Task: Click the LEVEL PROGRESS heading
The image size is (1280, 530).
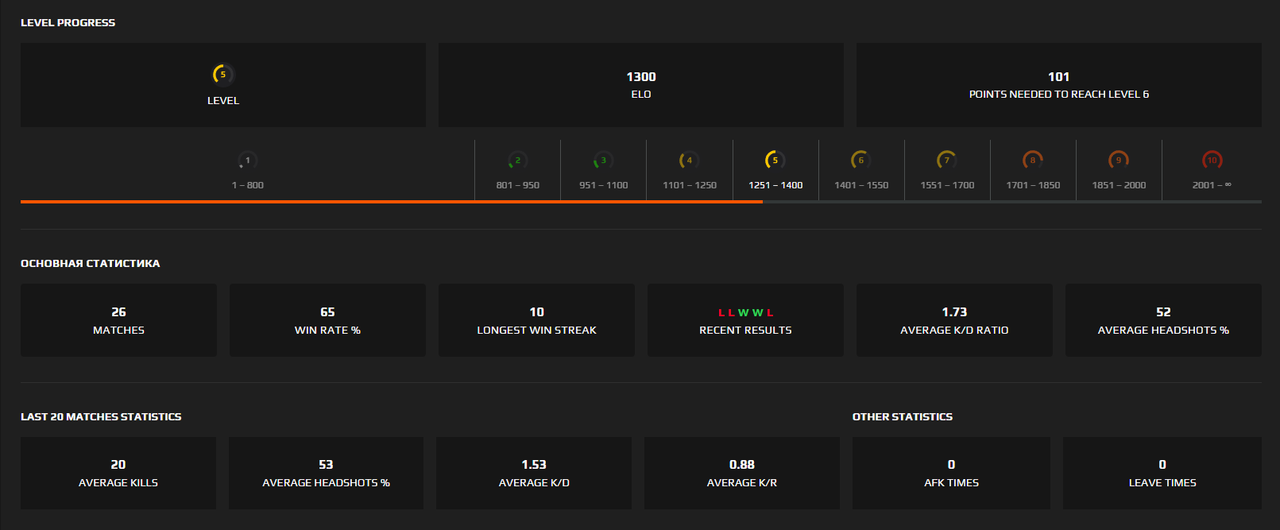Action: pos(68,23)
